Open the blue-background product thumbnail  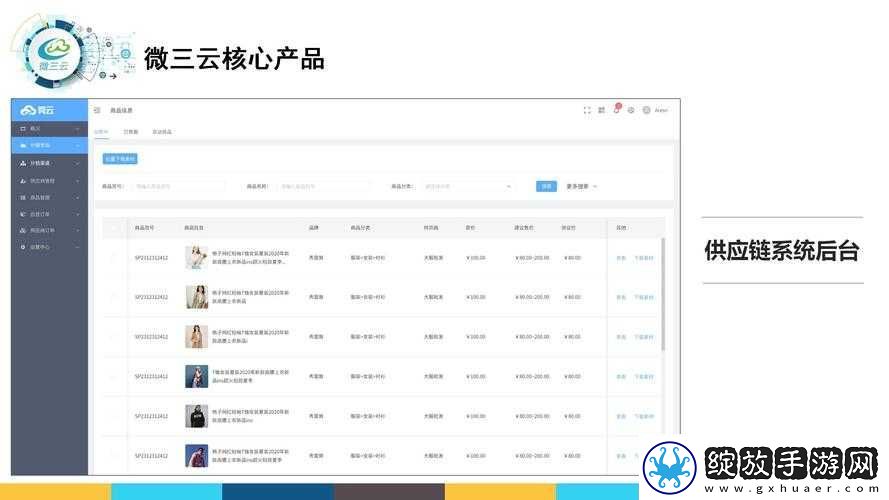(x=197, y=376)
